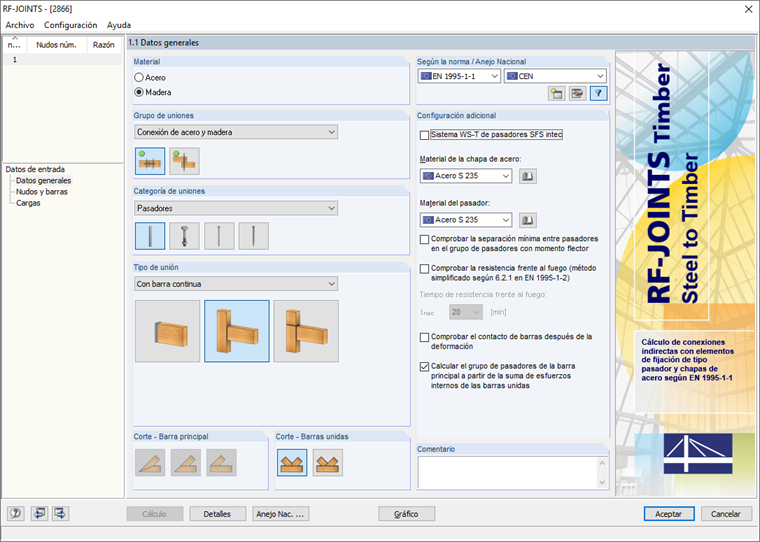
Task: Click third main member cut icon
Action: [222, 462]
